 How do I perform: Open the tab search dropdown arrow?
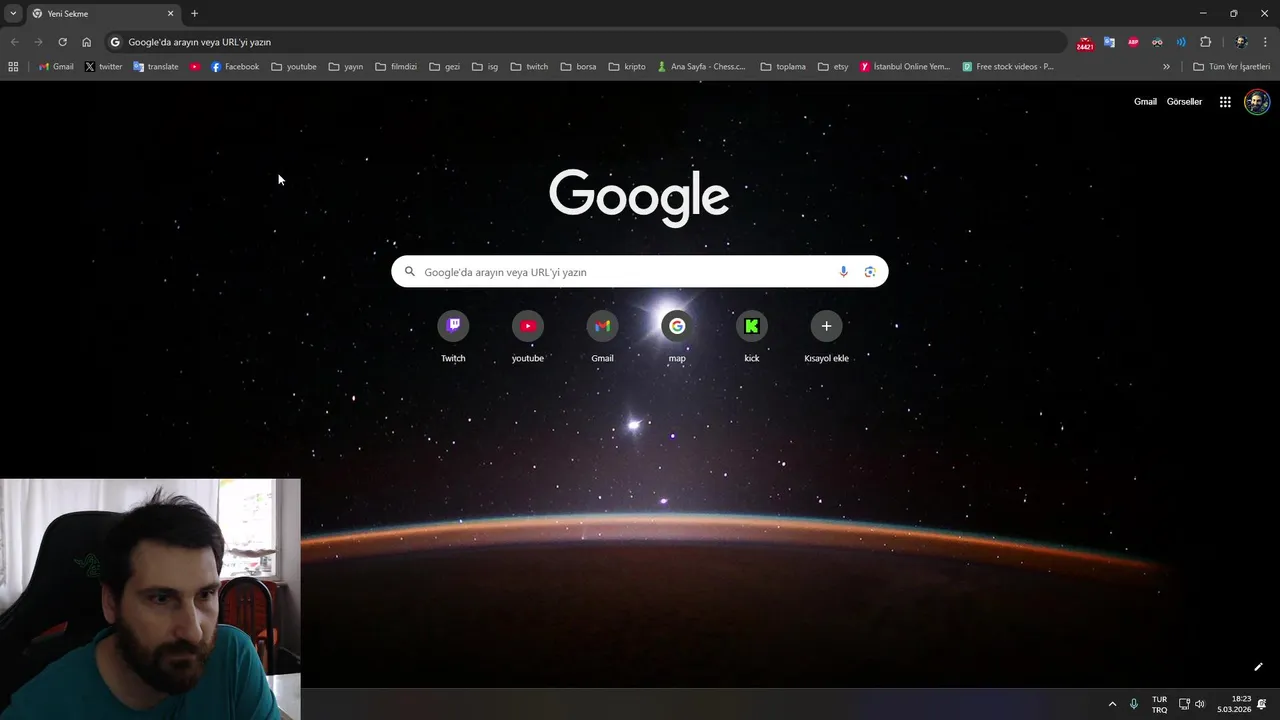click(x=12, y=14)
